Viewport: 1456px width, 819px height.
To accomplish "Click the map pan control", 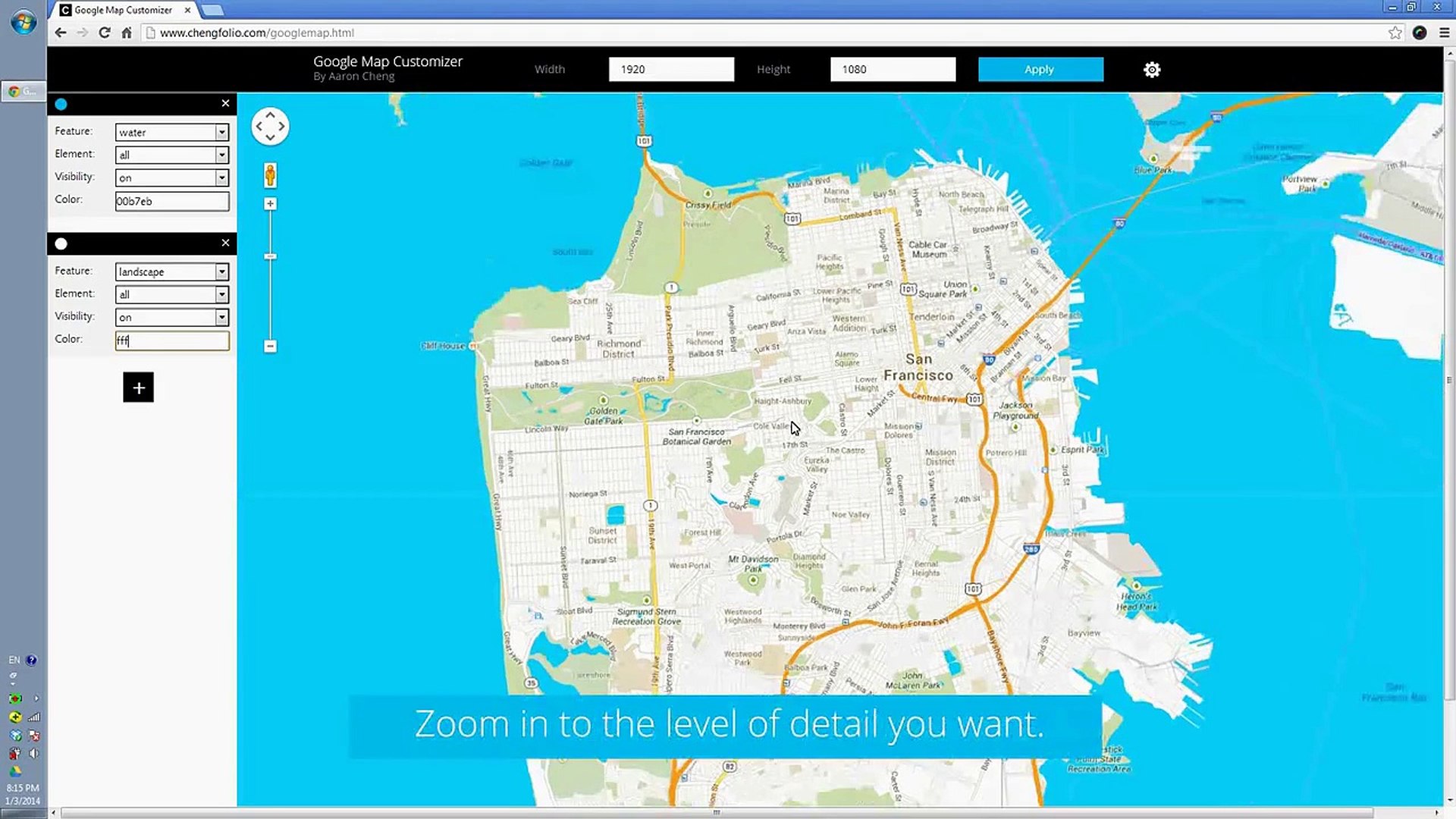I will tap(270, 127).
